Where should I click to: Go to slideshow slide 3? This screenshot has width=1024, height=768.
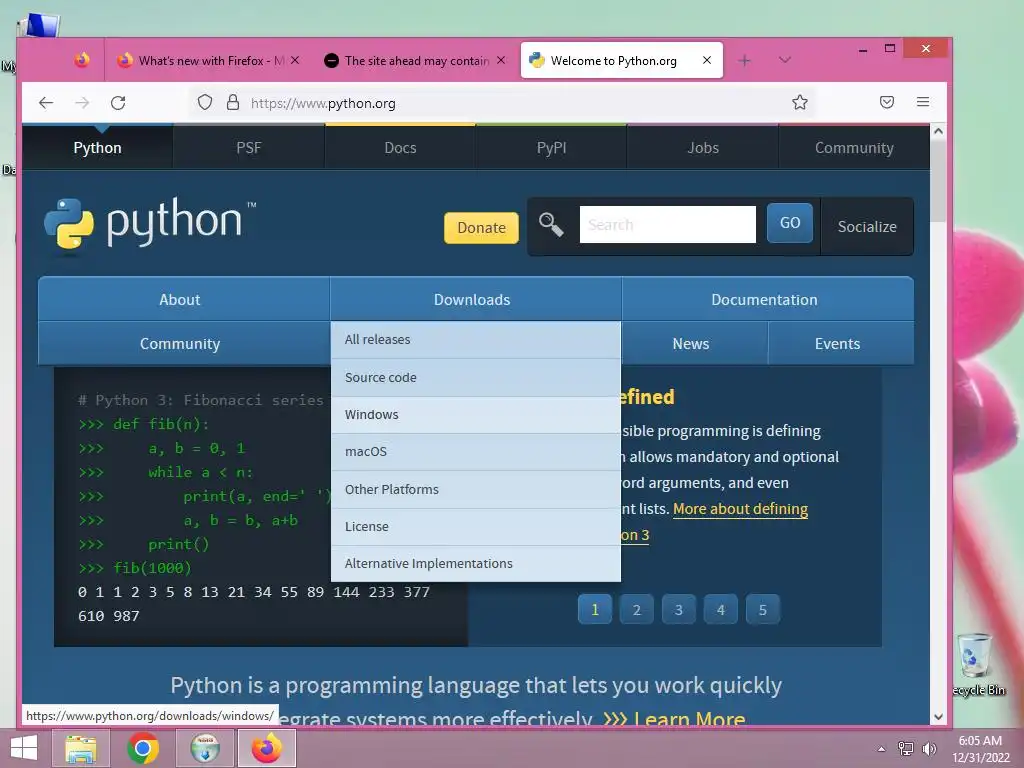click(679, 609)
